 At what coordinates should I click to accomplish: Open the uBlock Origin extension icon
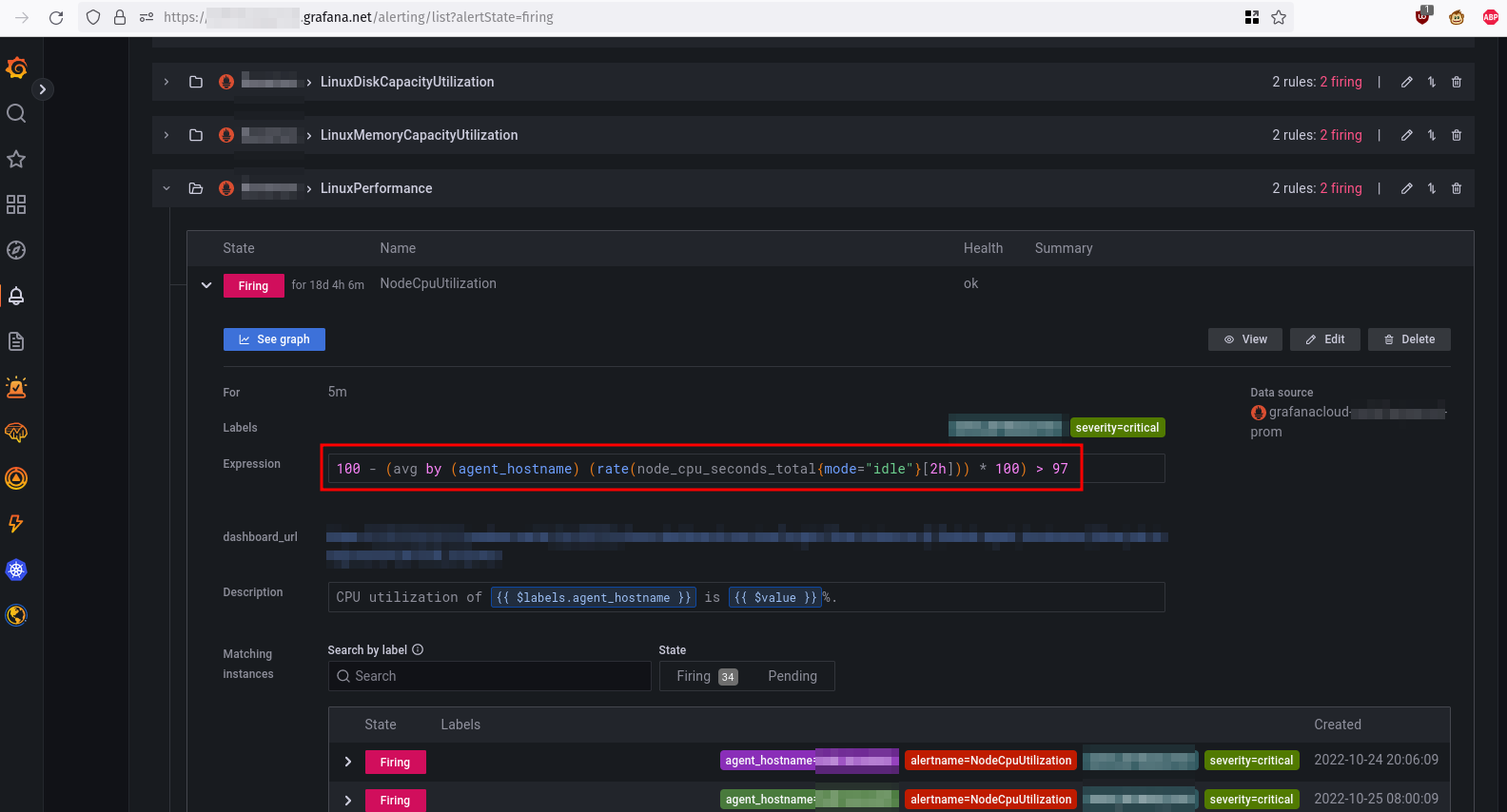pos(1423,16)
